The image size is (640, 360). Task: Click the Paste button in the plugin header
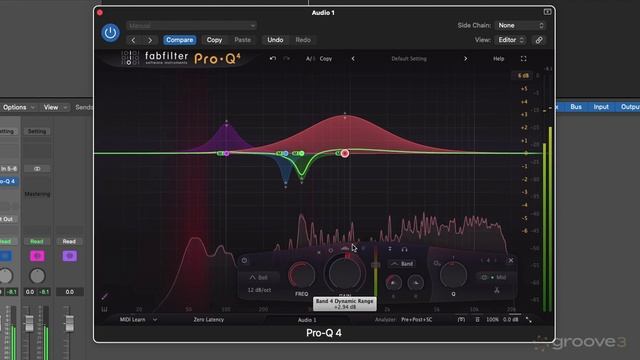[242, 40]
